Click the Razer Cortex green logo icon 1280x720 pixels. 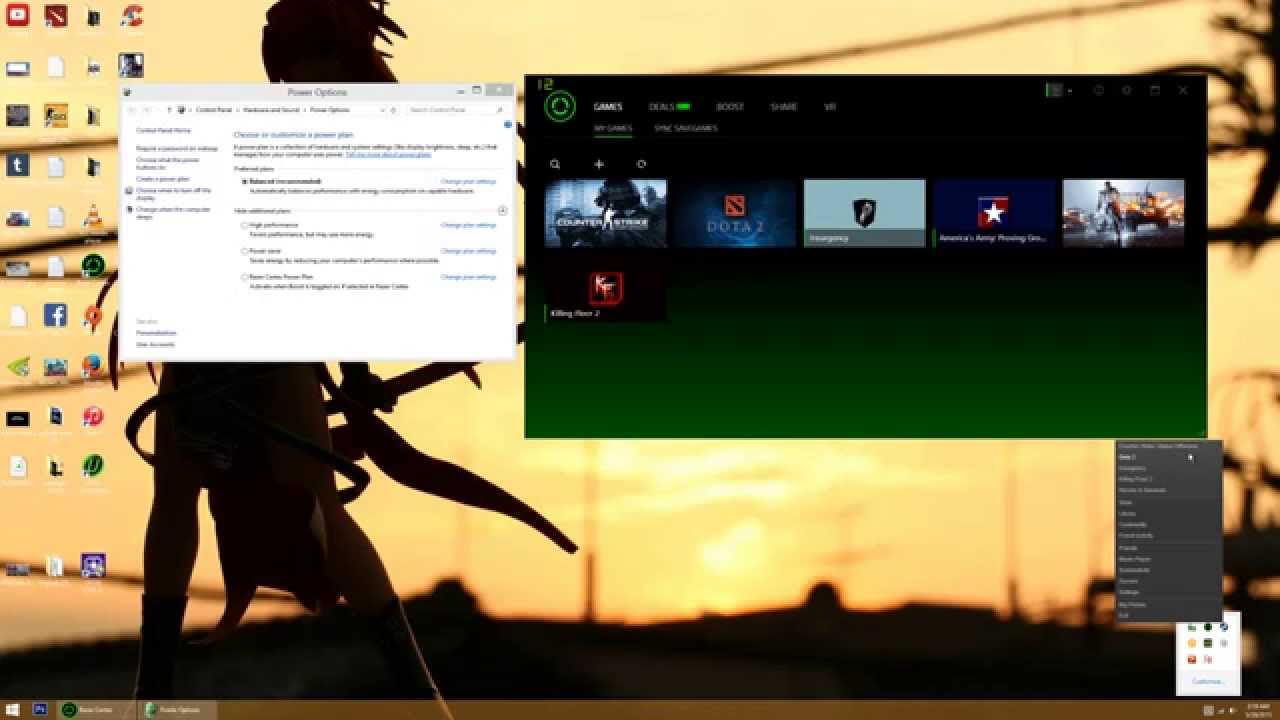click(560, 106)
